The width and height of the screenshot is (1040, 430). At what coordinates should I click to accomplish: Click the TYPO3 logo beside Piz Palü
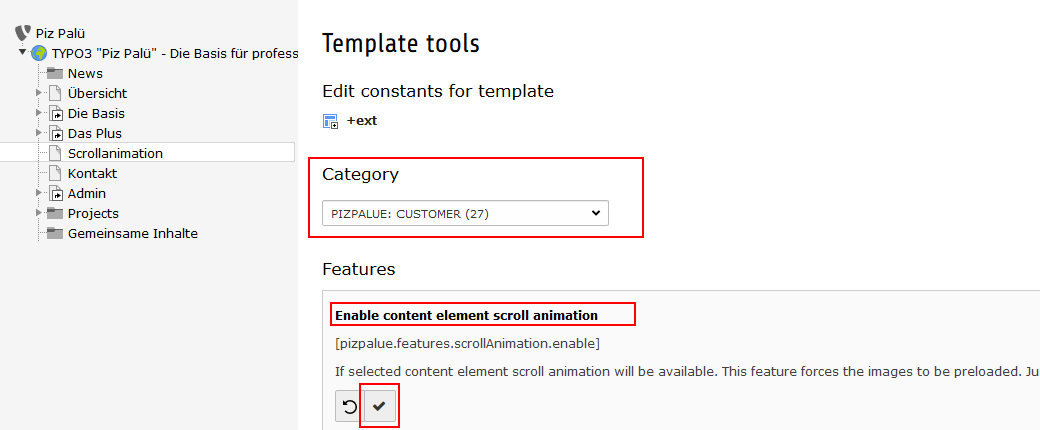[x=23, y=33]
